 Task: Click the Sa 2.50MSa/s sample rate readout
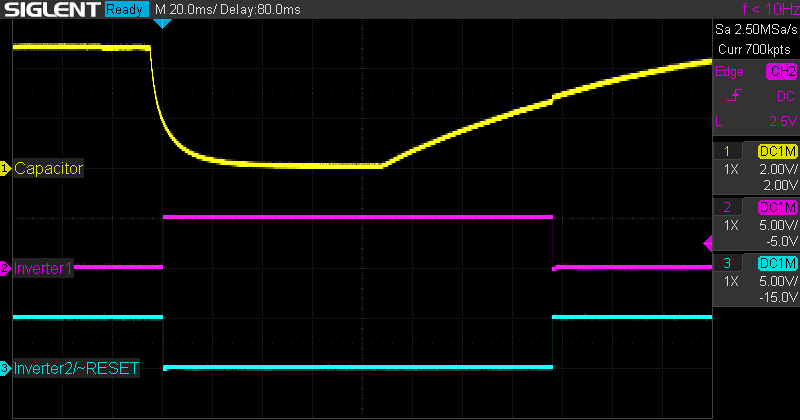[x=756, y=31]
